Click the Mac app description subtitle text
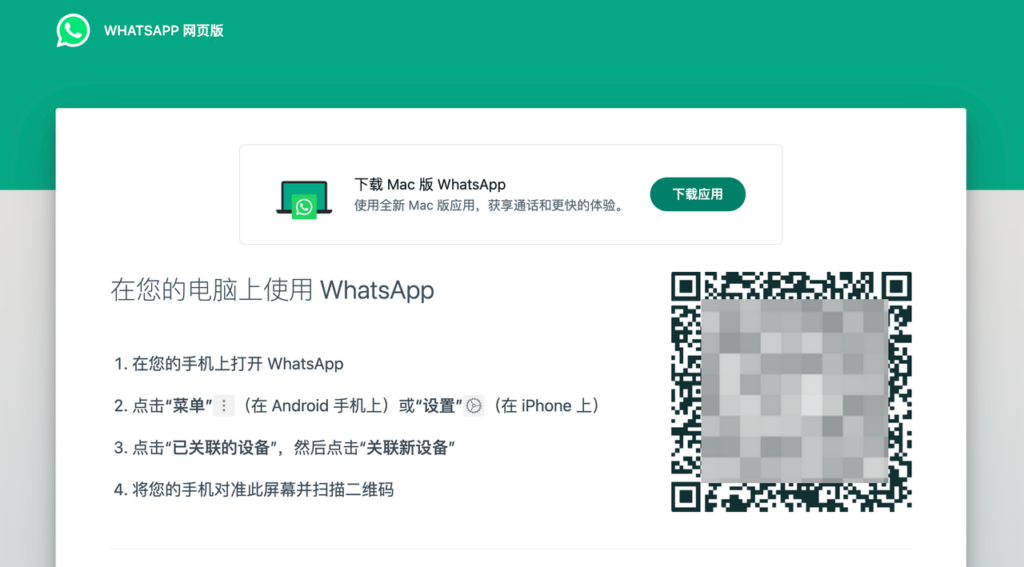This screenshot has width=1024, height=567. point(490,206)
